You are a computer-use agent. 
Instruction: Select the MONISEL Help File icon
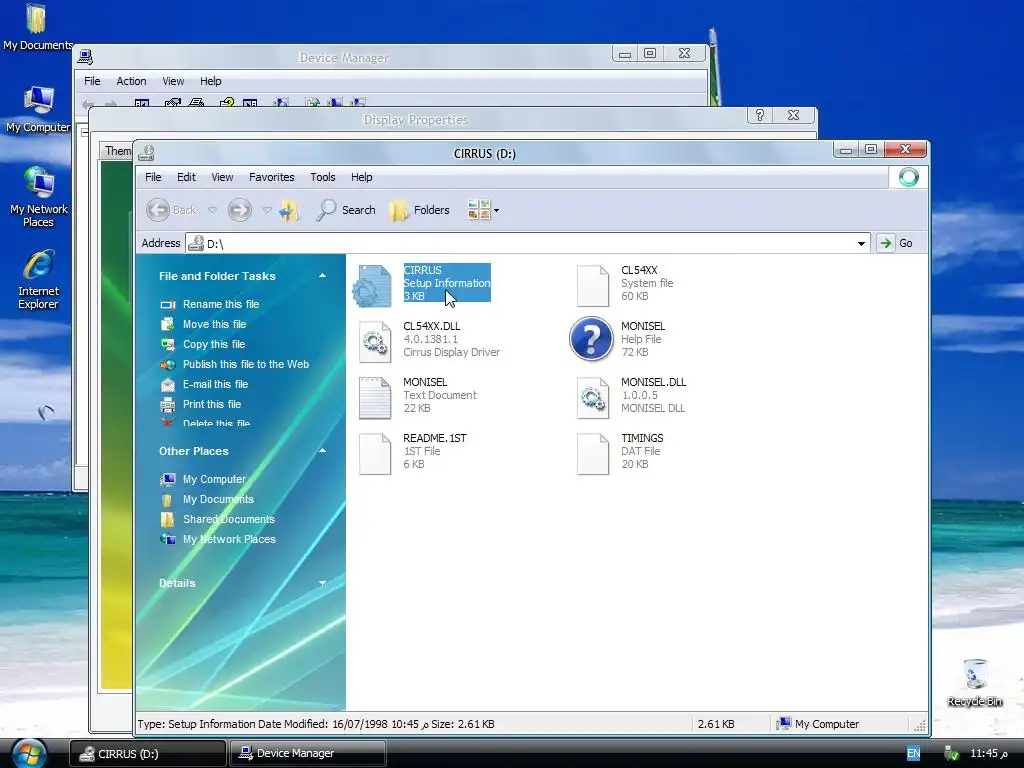tap(591, 339)
